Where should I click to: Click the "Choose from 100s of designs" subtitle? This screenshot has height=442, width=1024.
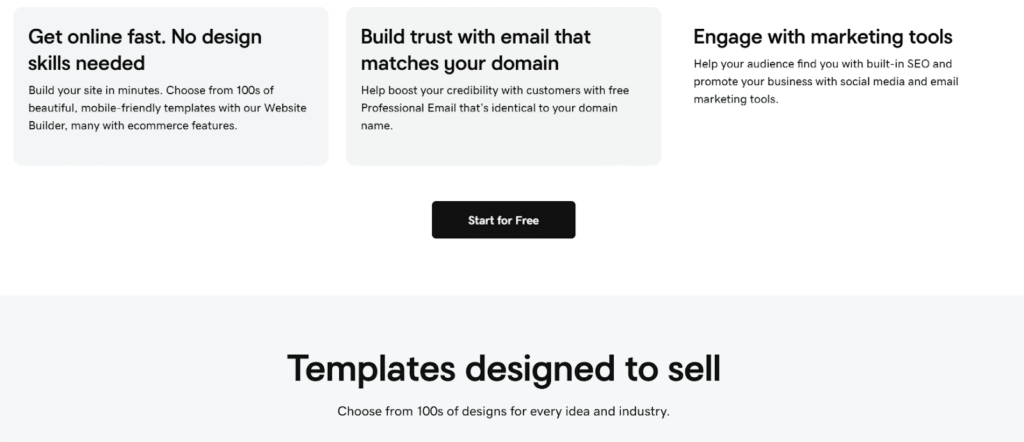pos(503,411)
